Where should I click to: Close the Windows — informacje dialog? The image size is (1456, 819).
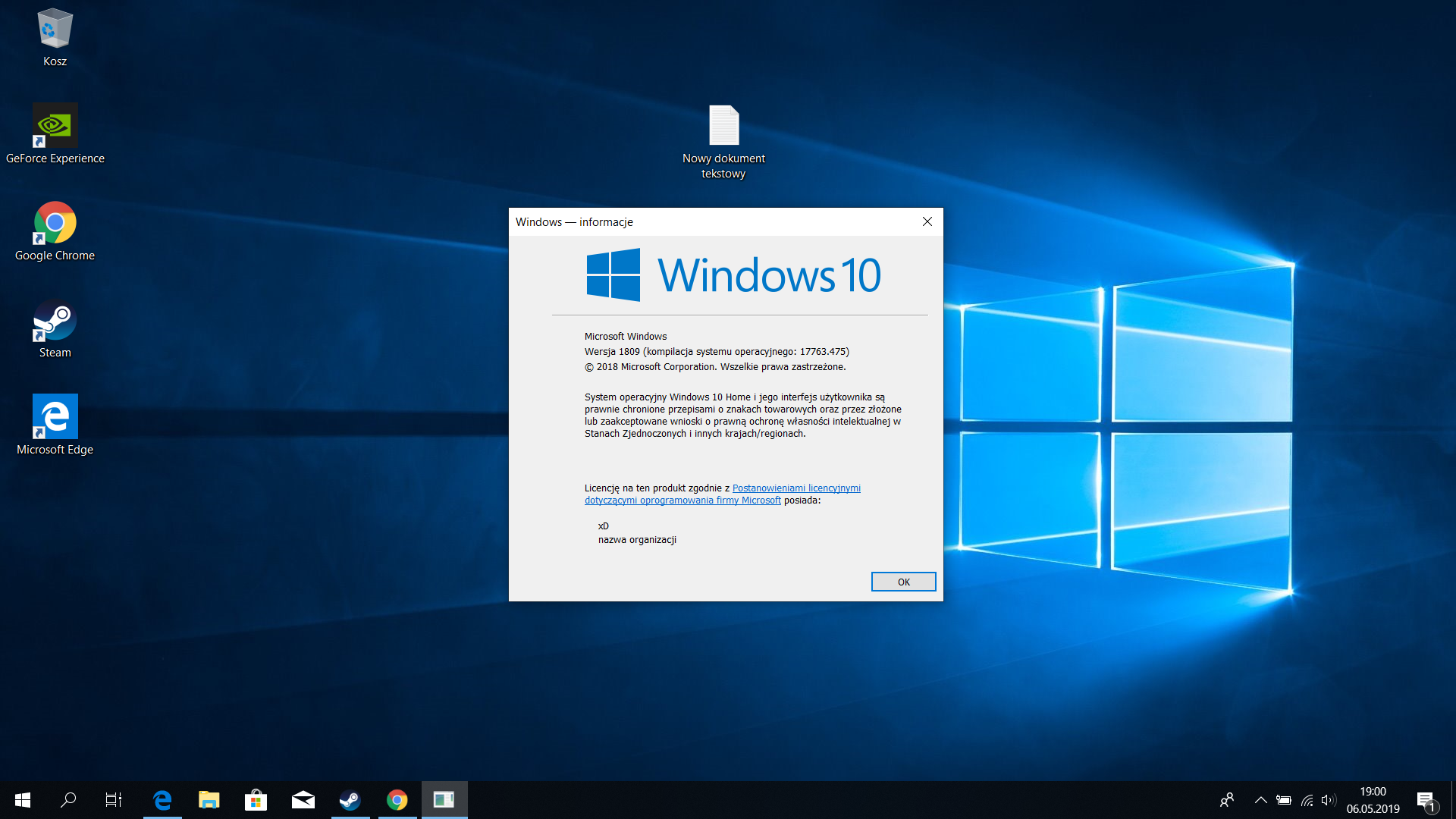click(x=927, y=221)
